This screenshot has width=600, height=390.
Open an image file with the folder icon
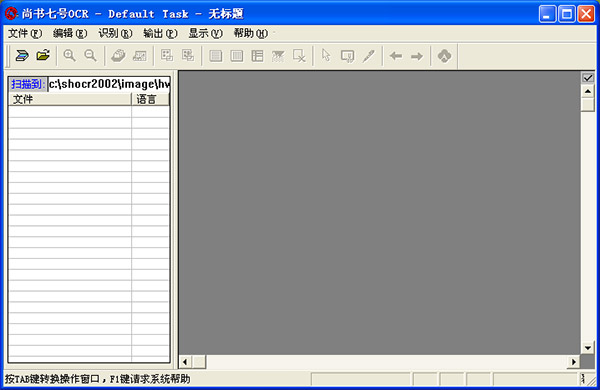(43, 56)
